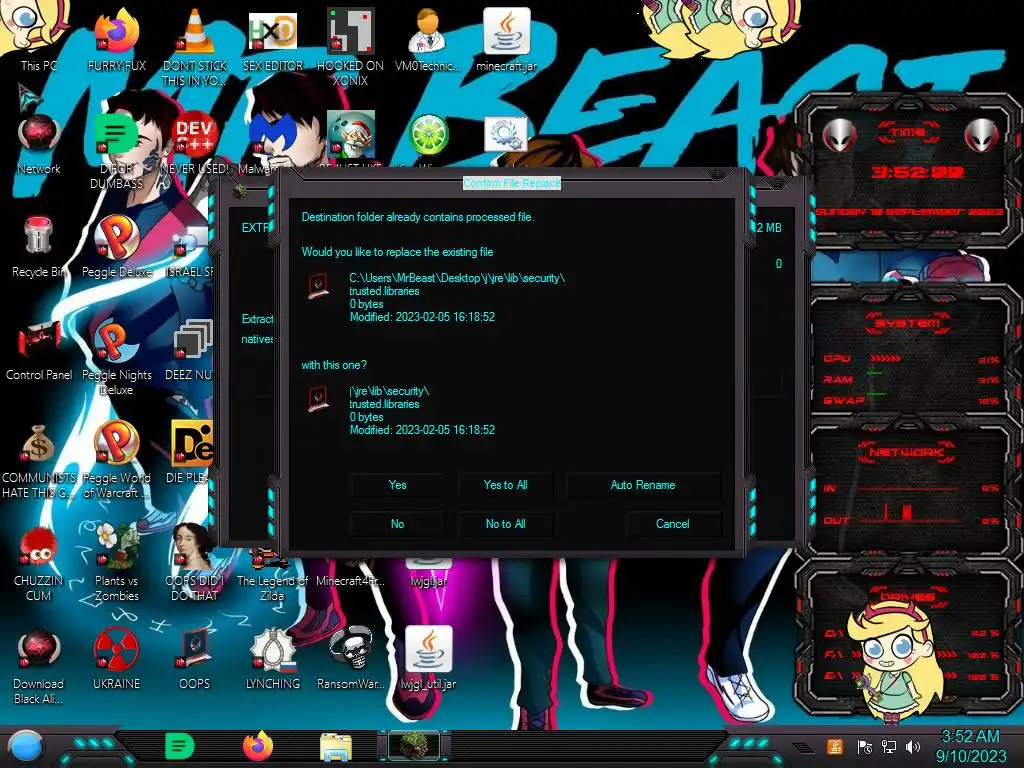
Task: Launch Peggle Deluxe shortcut
Action: click(116, 247)
